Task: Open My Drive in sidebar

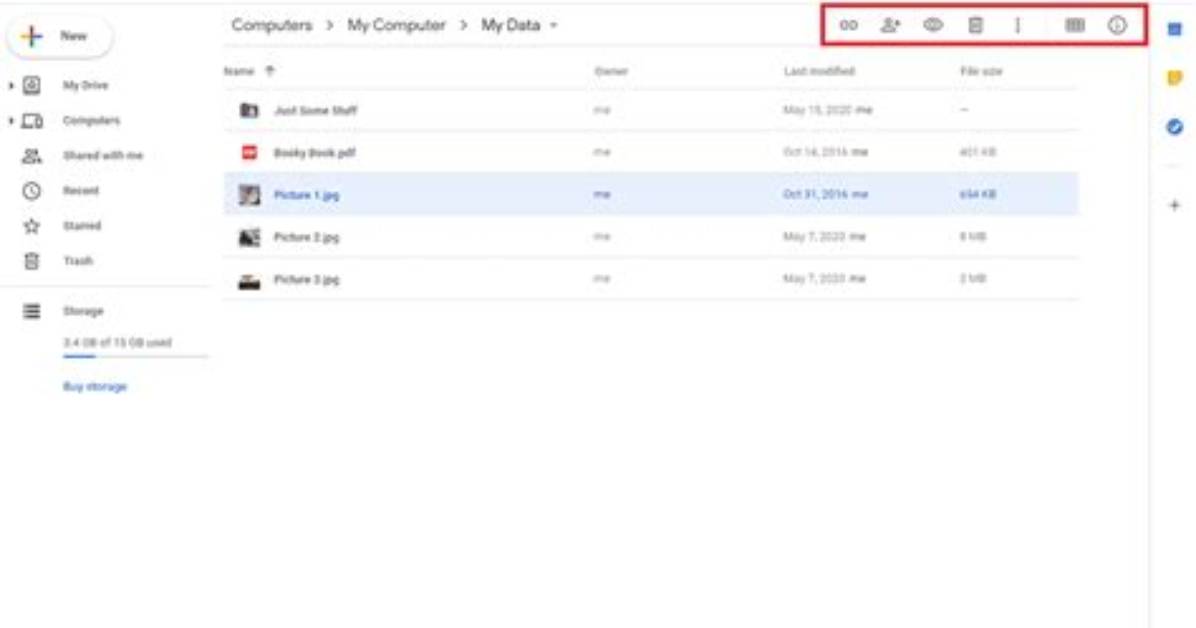Action: tap(85, 85)
